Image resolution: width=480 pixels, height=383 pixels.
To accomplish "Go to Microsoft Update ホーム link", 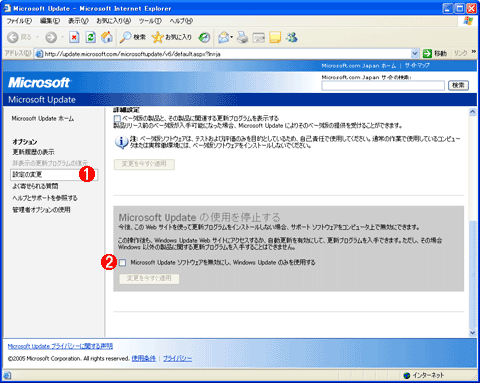I will (x=43, y=119).
